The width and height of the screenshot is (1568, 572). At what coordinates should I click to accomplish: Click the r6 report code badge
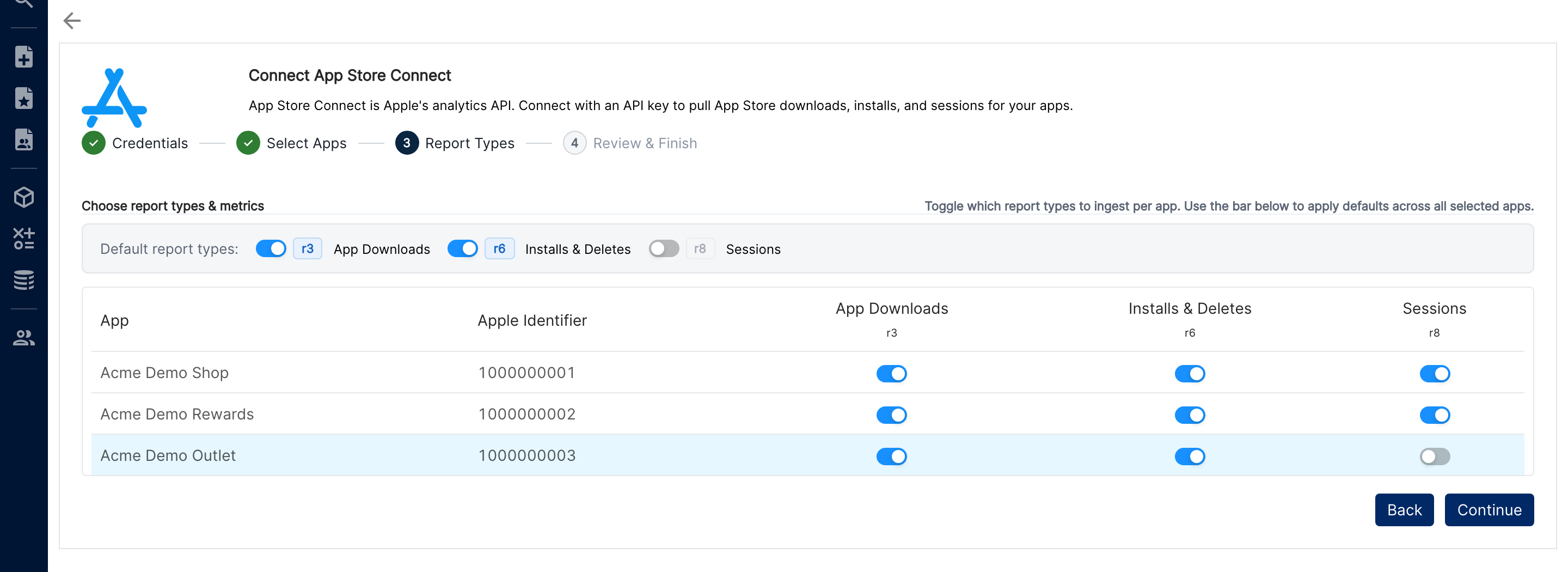[x=499, y=248]
